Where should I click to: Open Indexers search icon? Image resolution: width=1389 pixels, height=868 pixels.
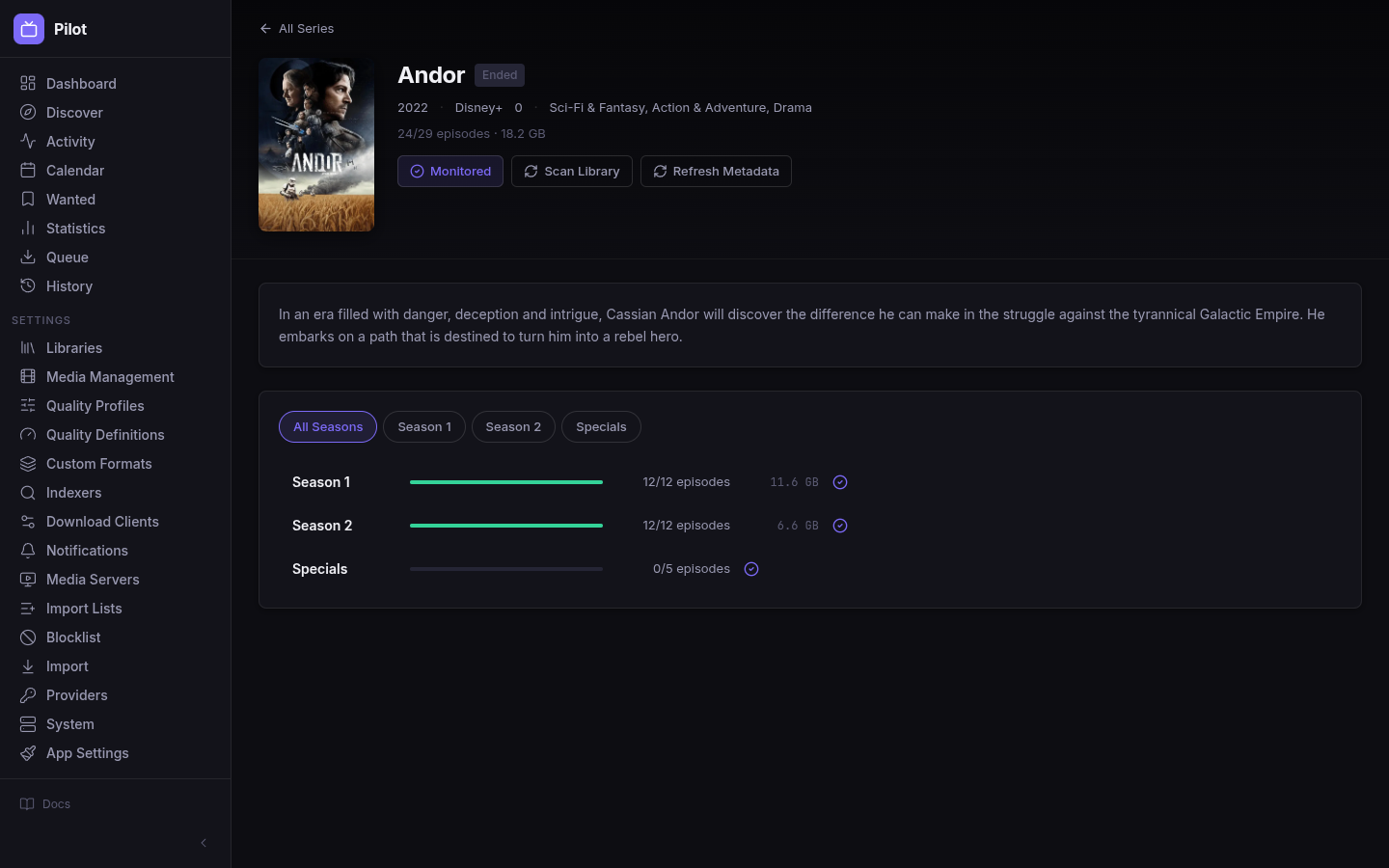point(28,493)
